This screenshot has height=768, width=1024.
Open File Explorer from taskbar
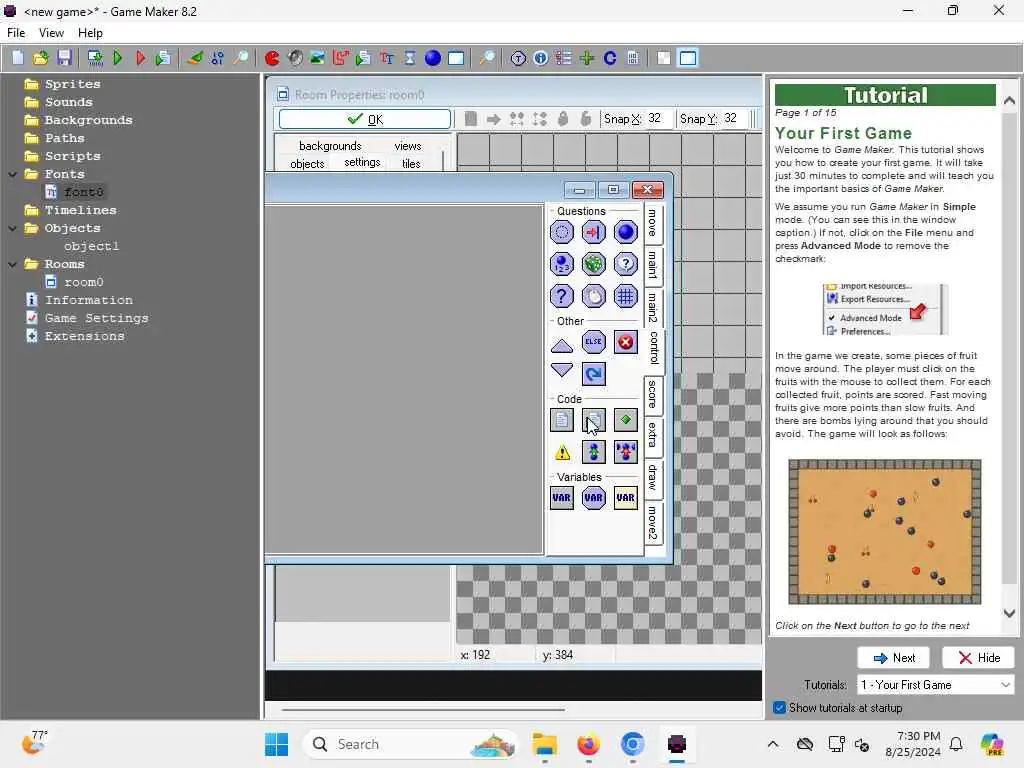click(x=544, y=744)
